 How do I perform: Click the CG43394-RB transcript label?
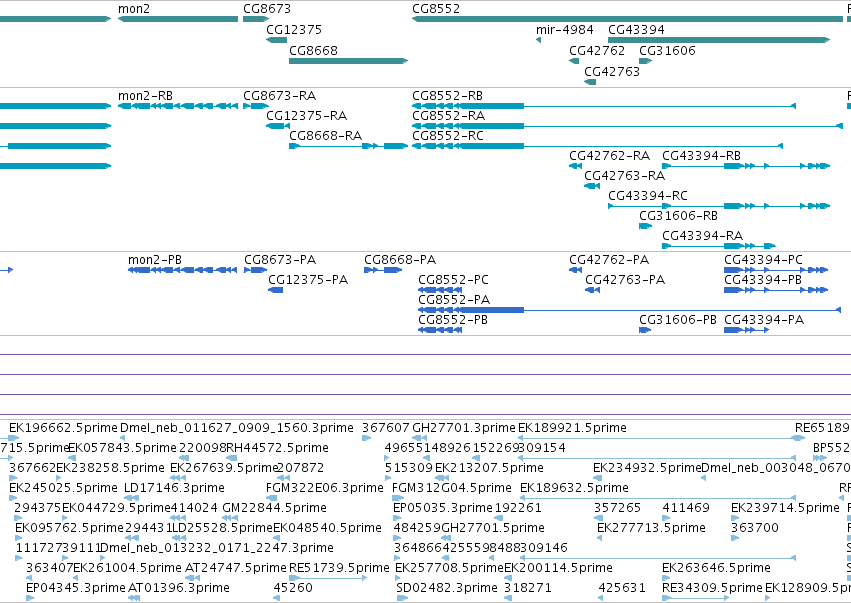(702, 156)
